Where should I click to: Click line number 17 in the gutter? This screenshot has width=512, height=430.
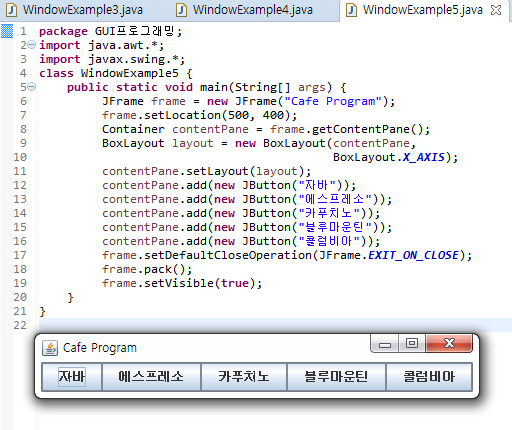[20, 255]
